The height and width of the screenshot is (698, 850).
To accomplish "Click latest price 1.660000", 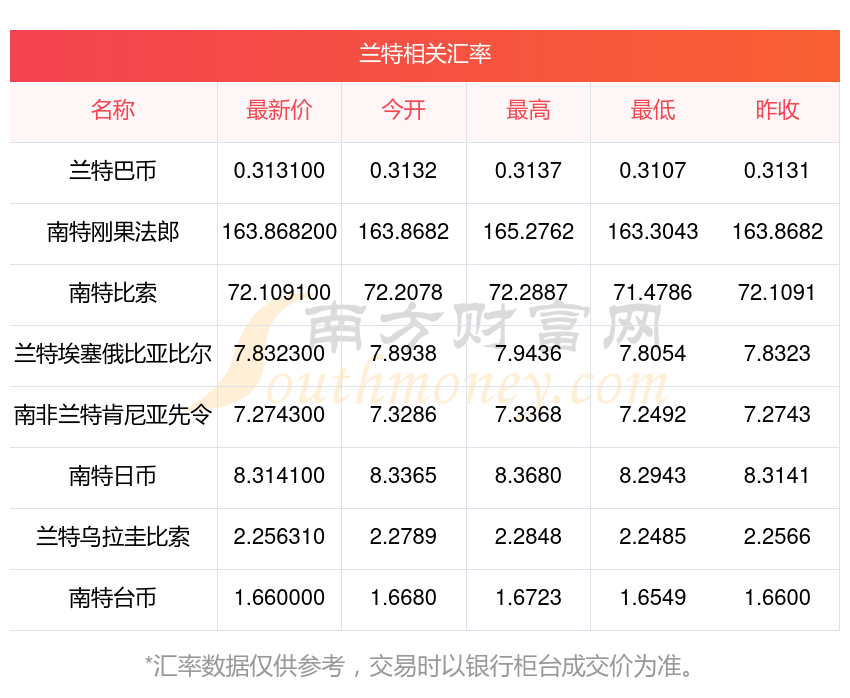I will tap(279, 598).
